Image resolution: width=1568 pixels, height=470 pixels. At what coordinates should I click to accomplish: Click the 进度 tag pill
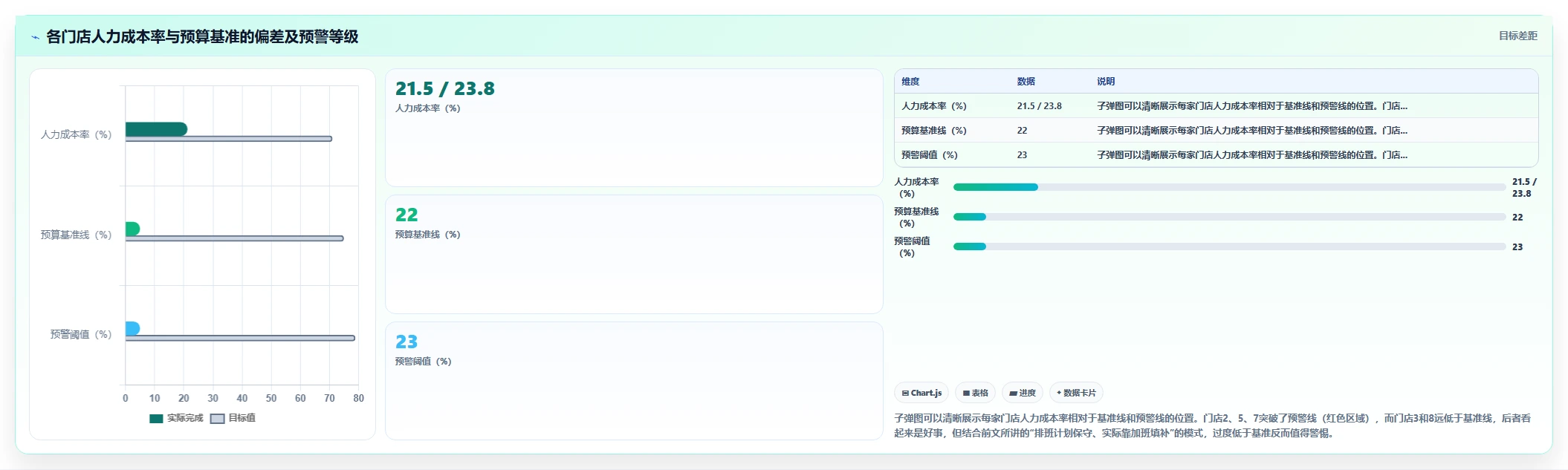click(x=1023, y=393)
